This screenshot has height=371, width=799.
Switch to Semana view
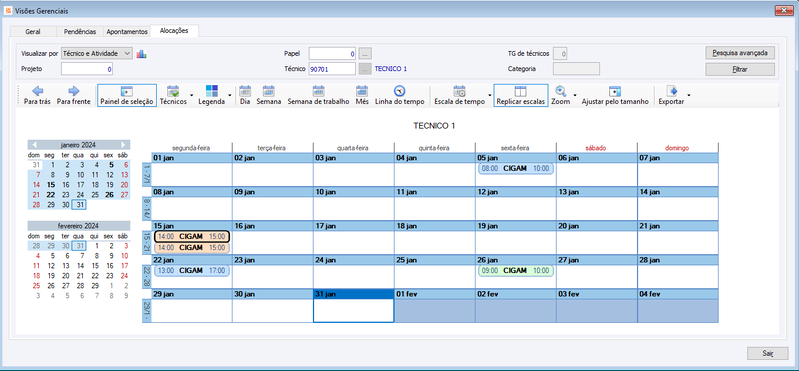(269, 95)
